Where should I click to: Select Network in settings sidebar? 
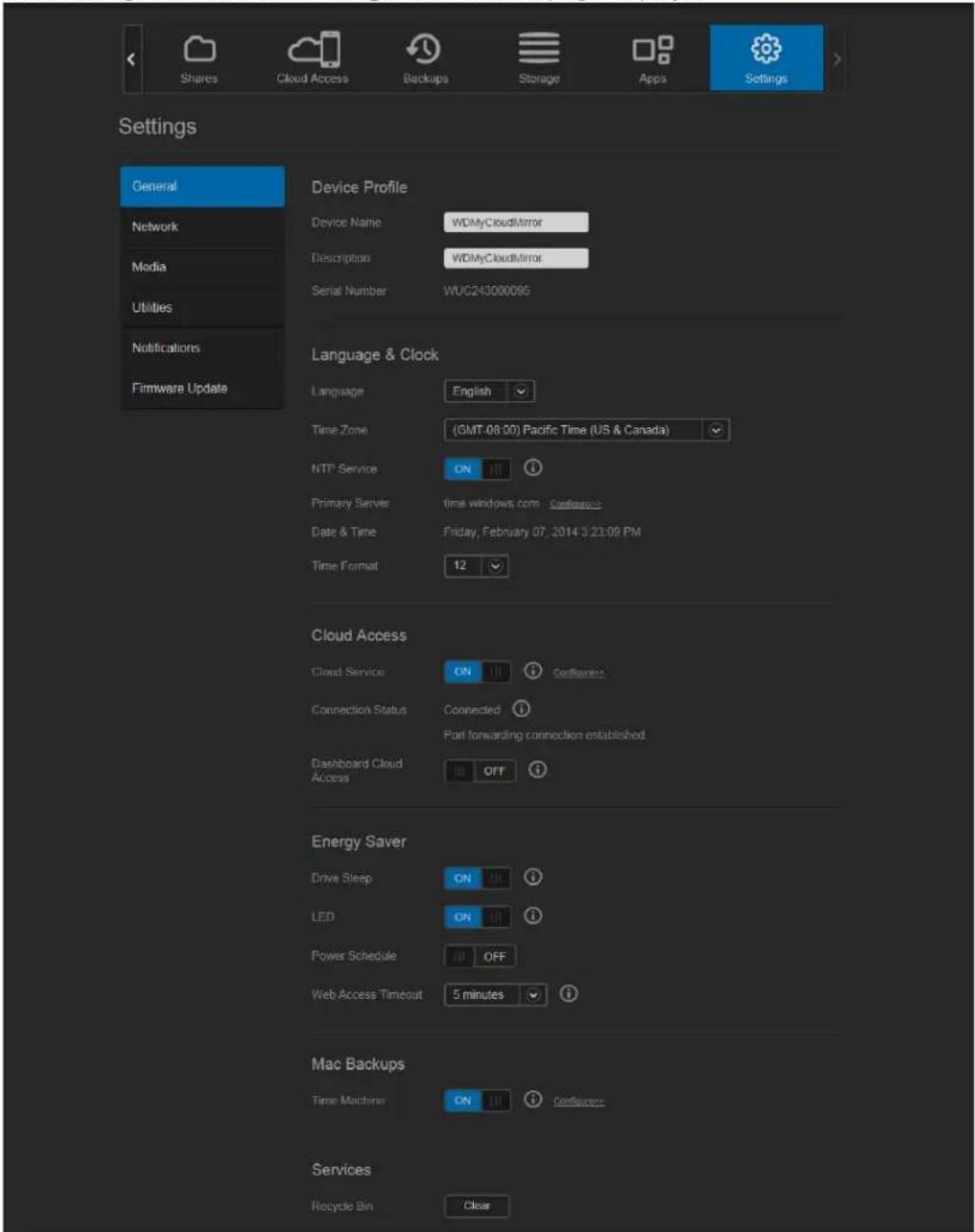[x=202, y=227]
